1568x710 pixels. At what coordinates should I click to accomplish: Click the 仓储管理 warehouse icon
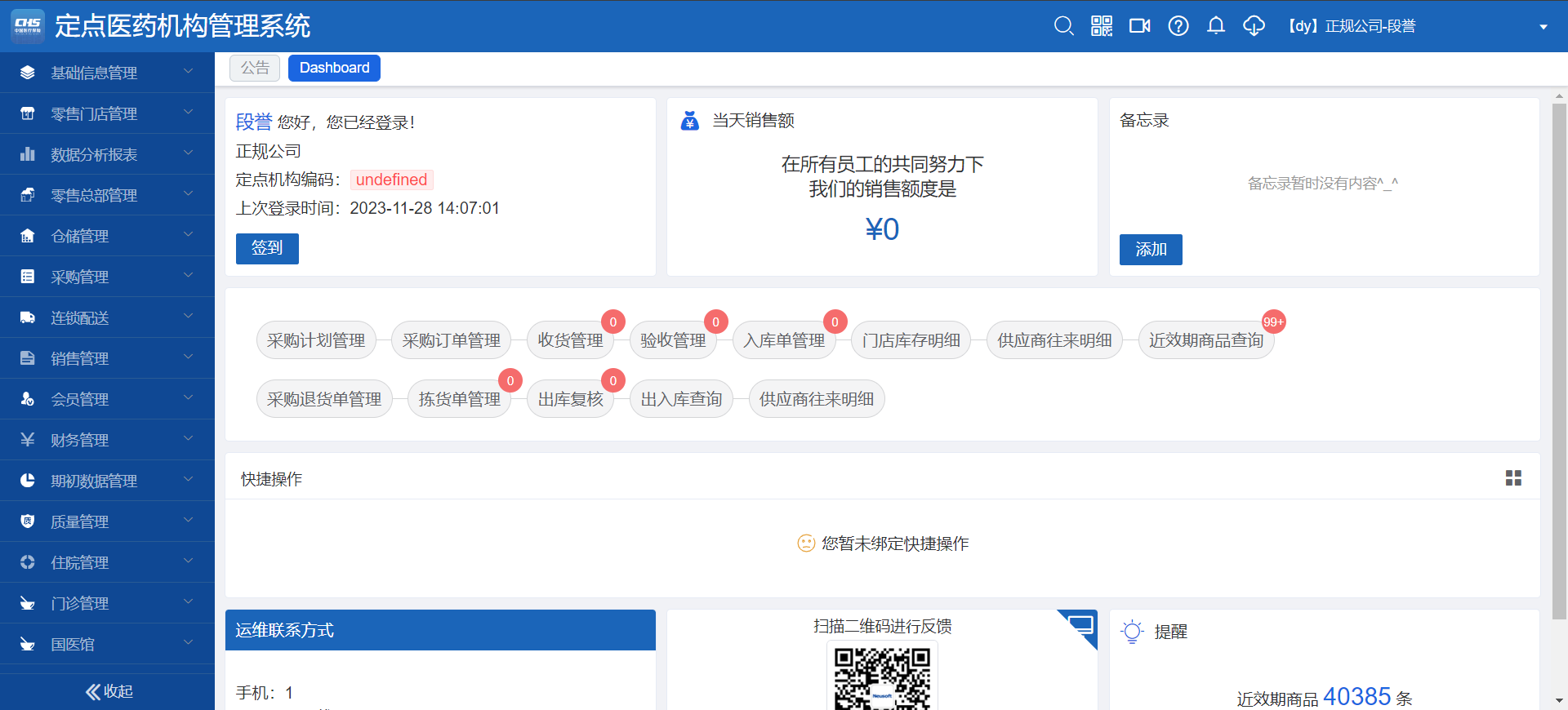point(27,236)
